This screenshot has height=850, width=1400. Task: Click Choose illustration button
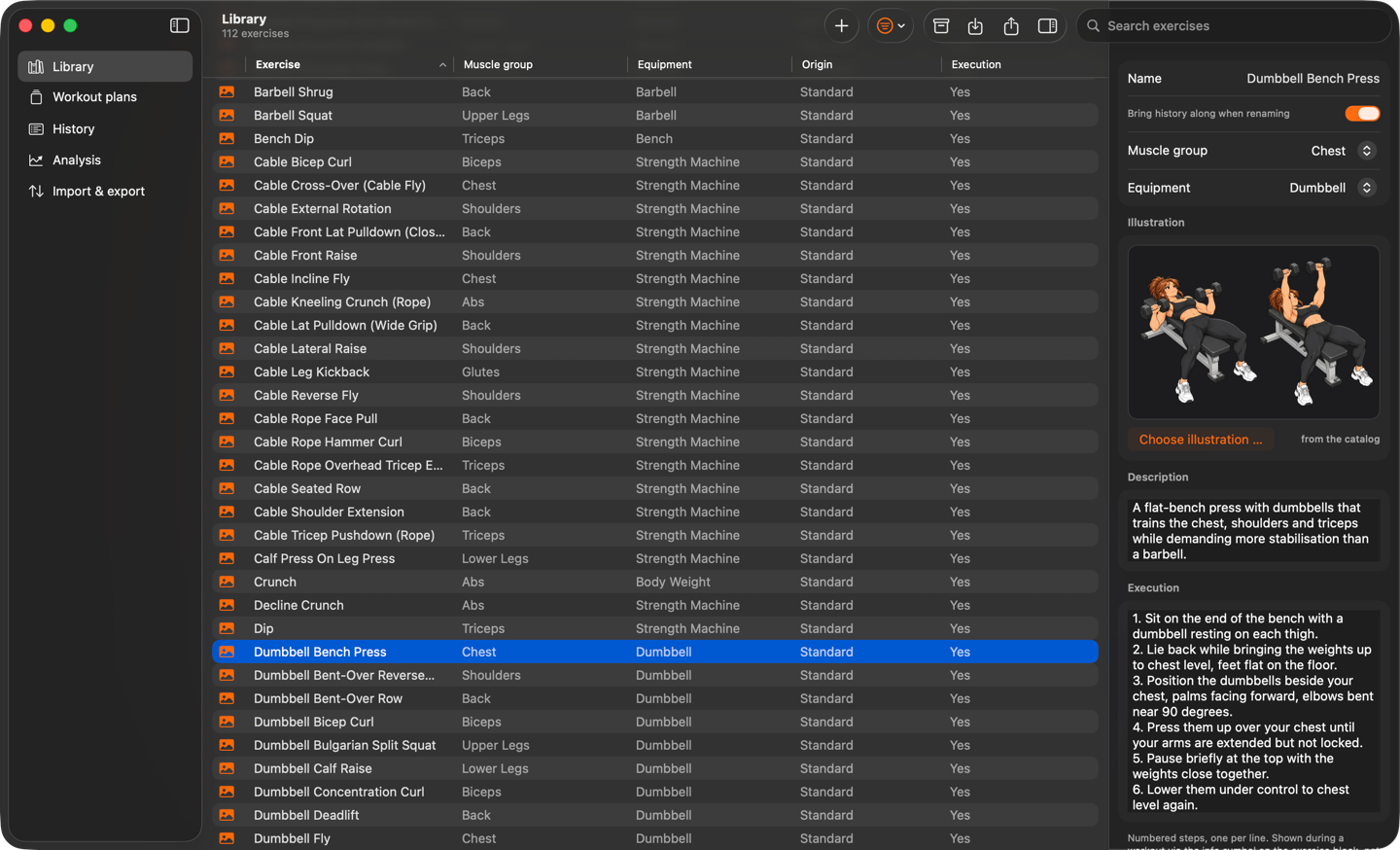pyautogui.click(x=1201, y=440)
